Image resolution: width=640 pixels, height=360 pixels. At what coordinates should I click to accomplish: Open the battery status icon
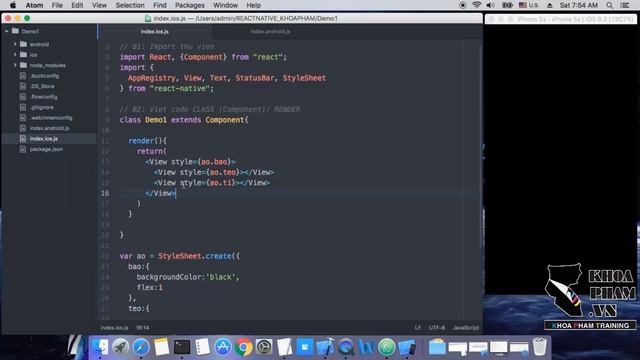507,5
